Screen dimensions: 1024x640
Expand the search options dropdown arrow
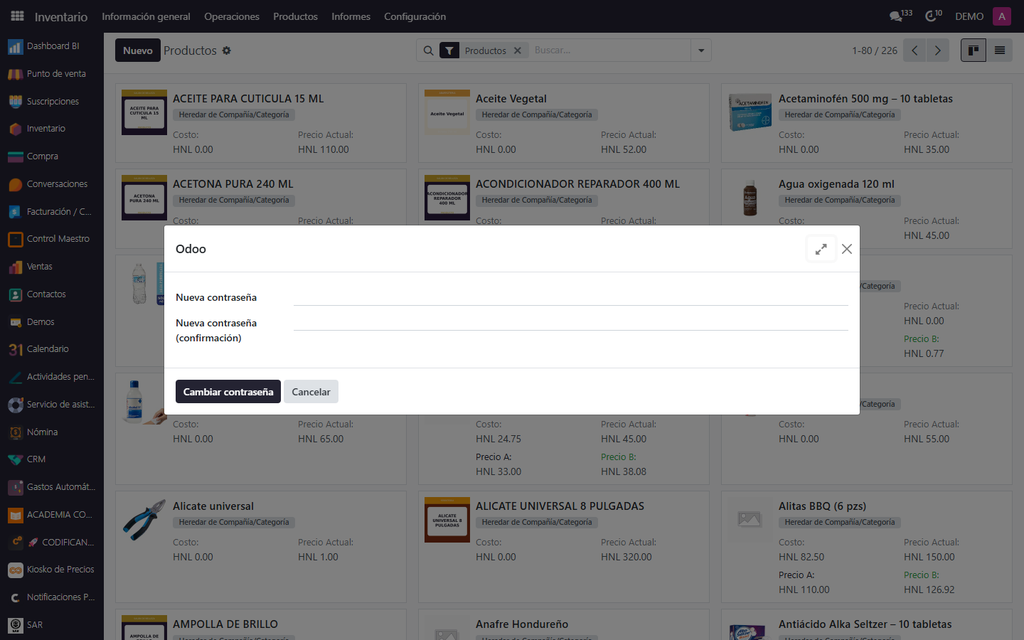coord(701,50)
